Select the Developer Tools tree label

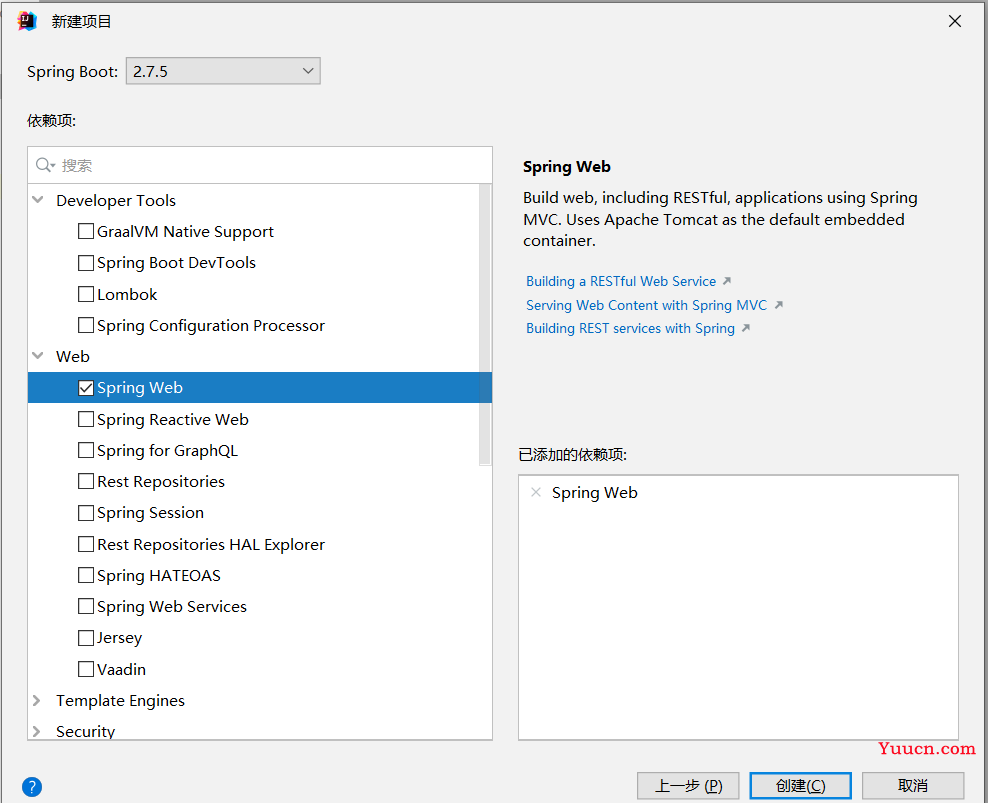(116, 200)
